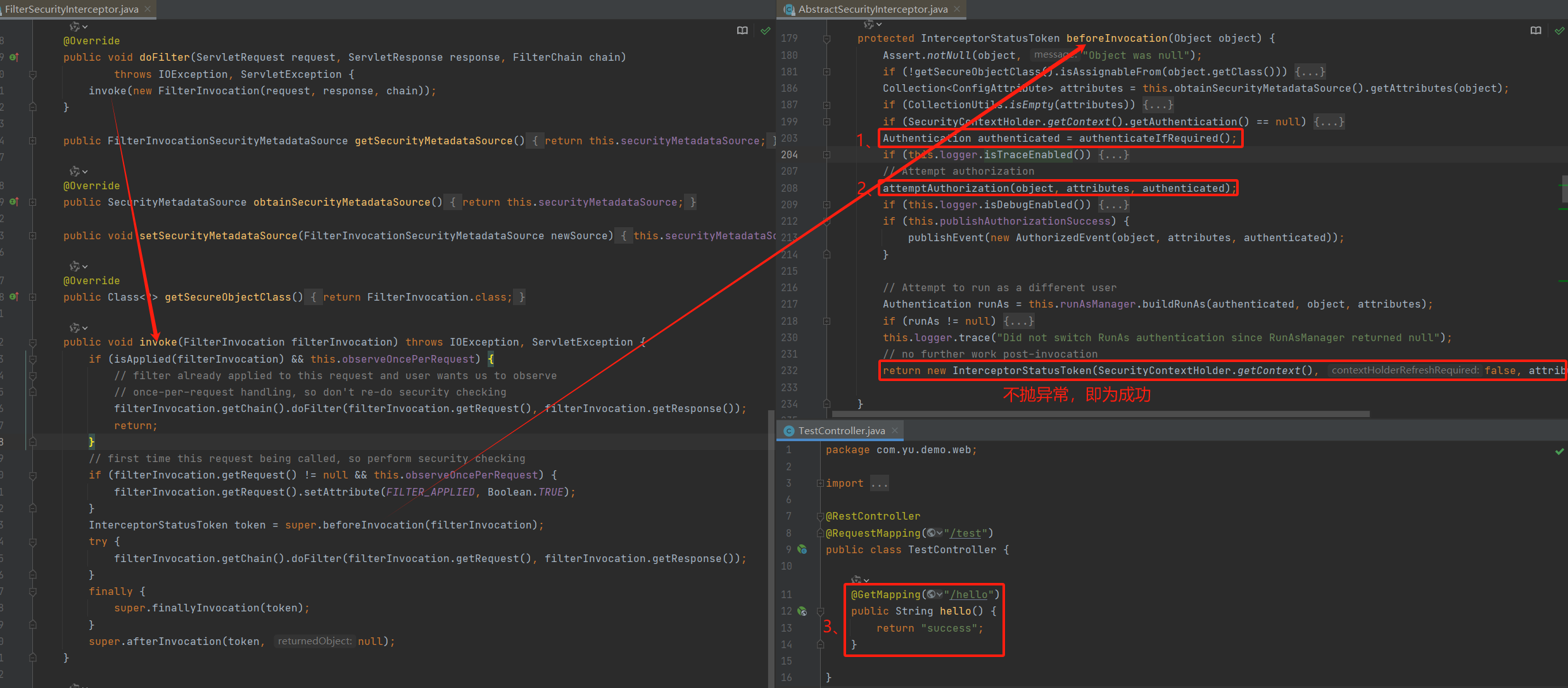This screenshot has height=688, width=1568.
Task: Click the vertical scrollbar of FilterSecurityInterceptor editor
Action: 771,547
